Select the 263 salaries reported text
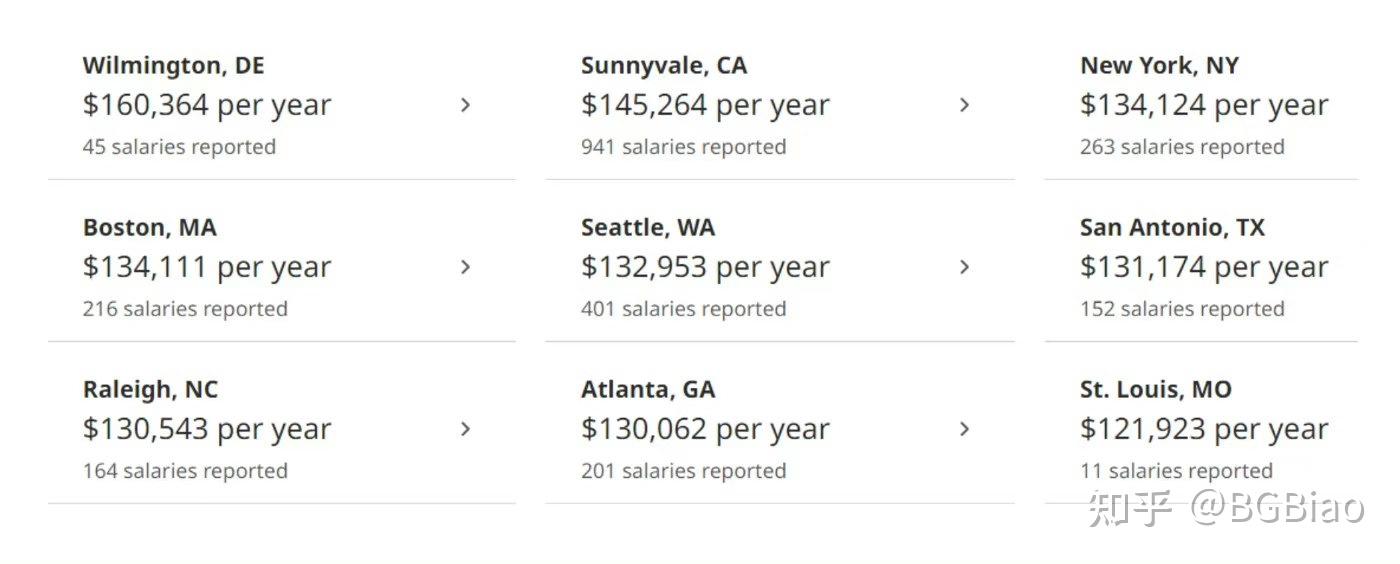The image size is (1400, 564). tap(1181, 147)
